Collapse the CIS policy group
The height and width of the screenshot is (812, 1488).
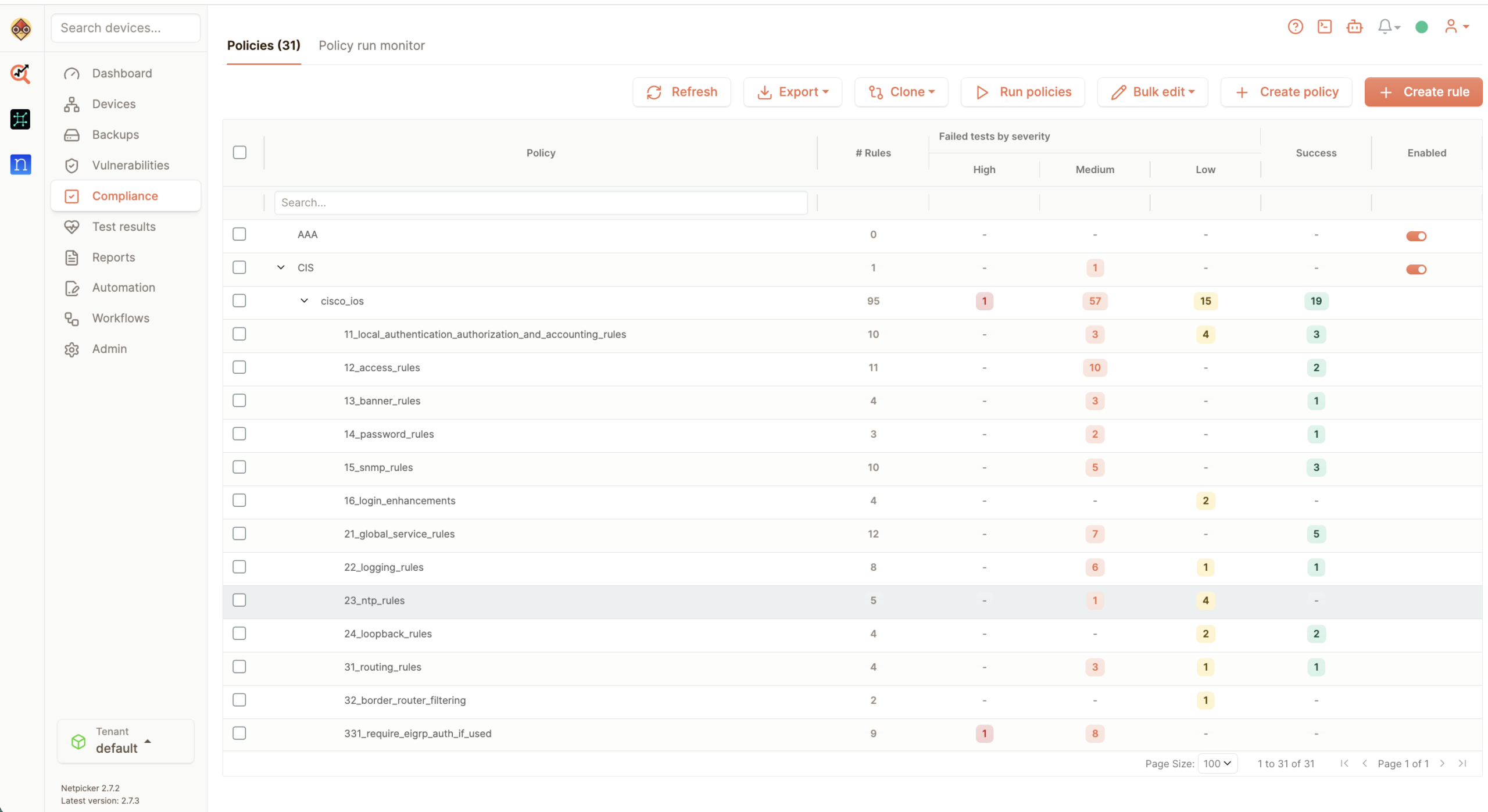click(281, 267)
